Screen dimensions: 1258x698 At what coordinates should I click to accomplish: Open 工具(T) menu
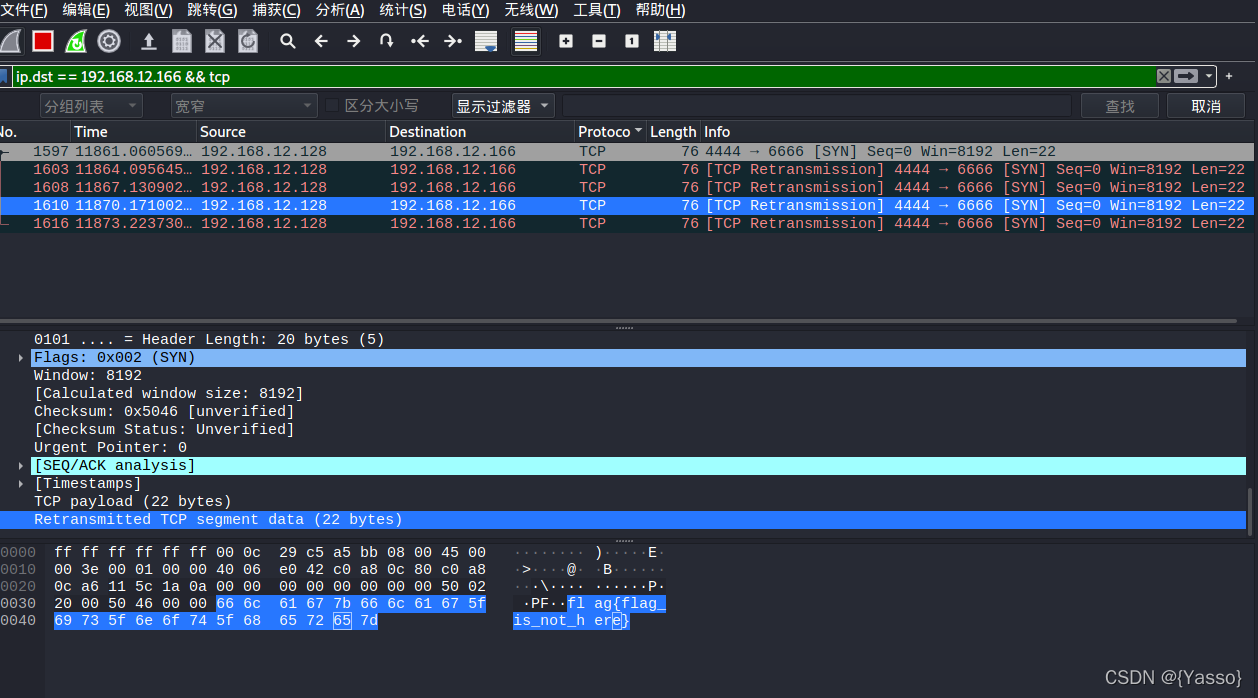pos(597,10)
